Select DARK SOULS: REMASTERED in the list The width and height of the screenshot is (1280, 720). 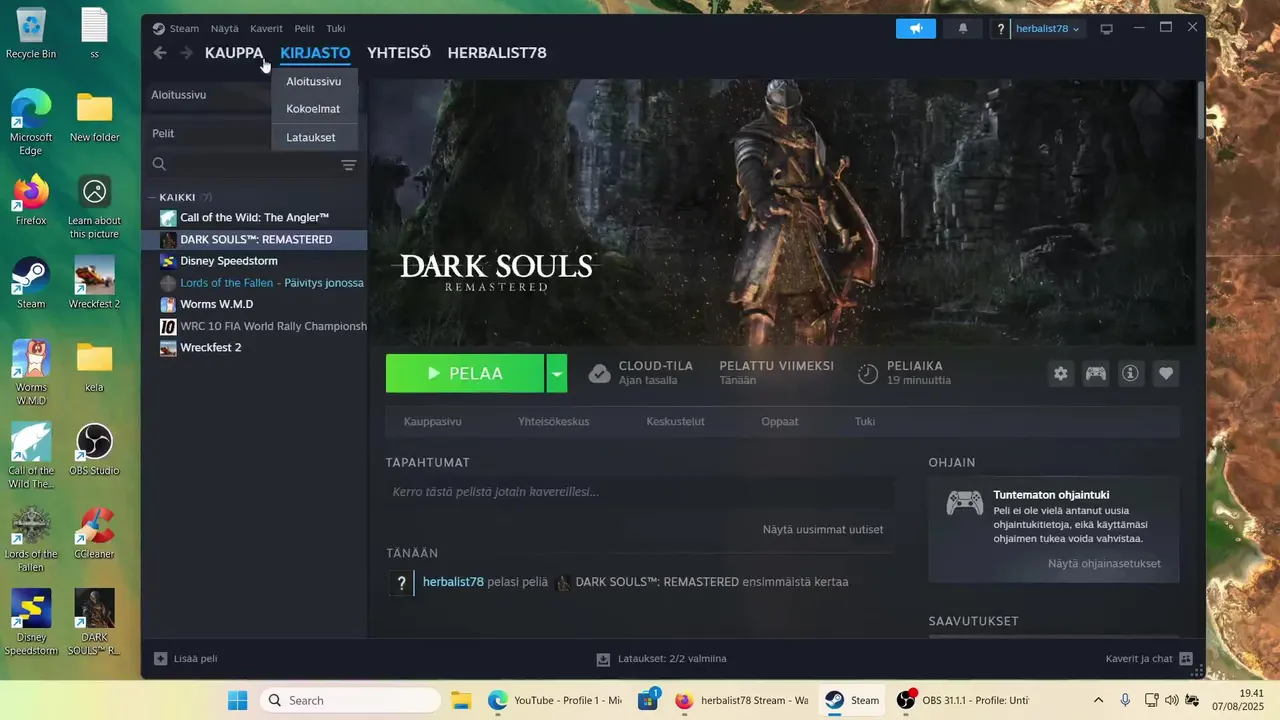[x=254, y=240]
